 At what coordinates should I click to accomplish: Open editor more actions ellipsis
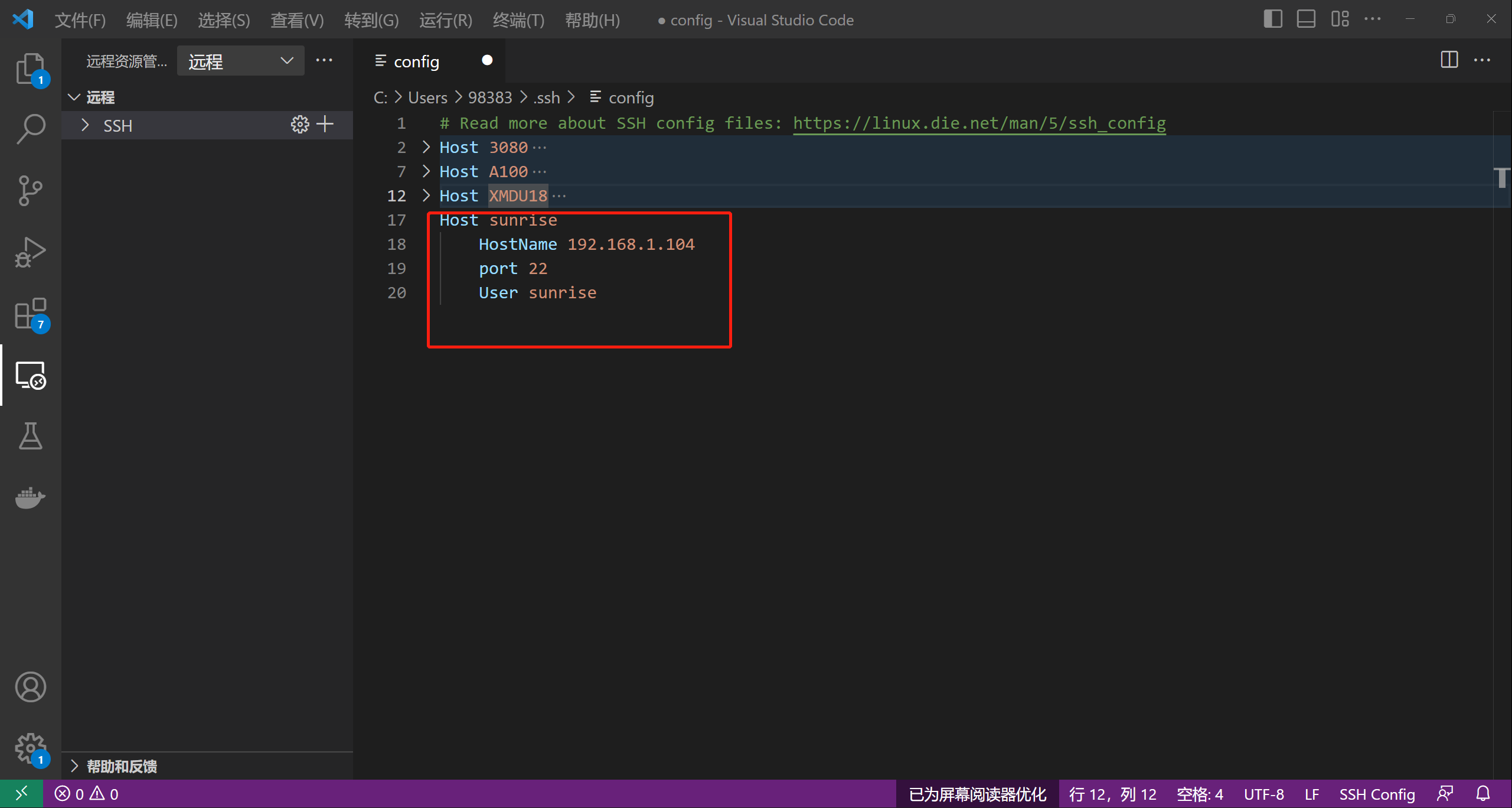1482,60
